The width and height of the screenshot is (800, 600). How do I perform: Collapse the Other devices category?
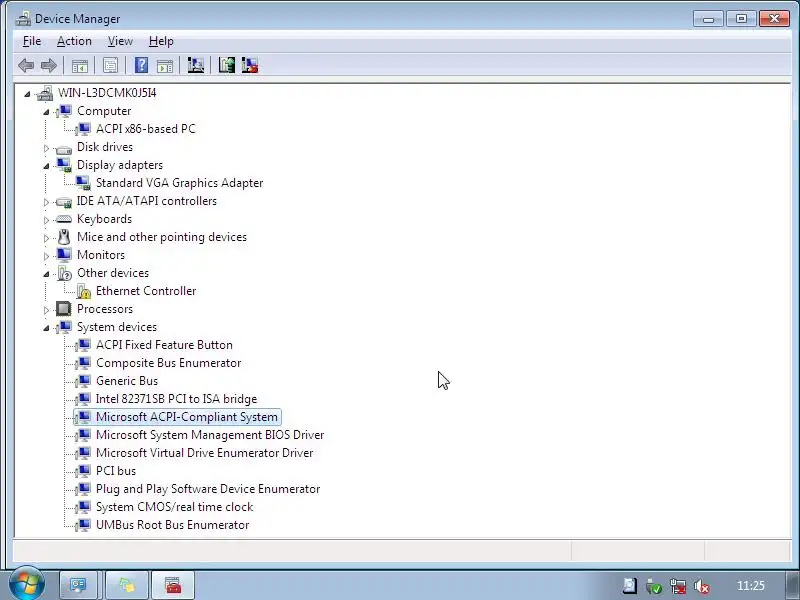(x=46, y=274)
